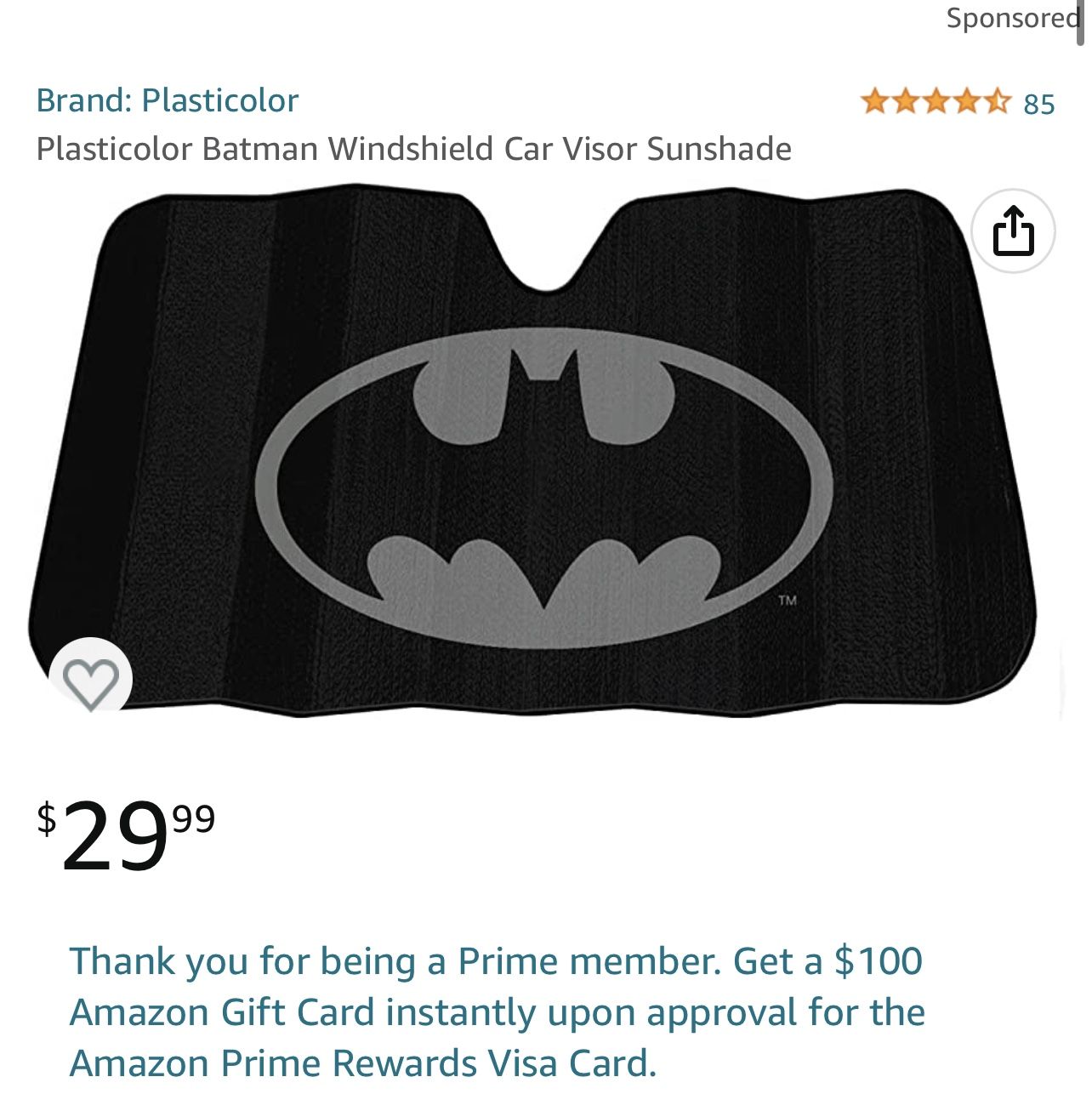Image resolution: width=1092 pixels, height=1111 pixels.
Task: Click the half-filled fifth rating star
Action: point(998,103)
